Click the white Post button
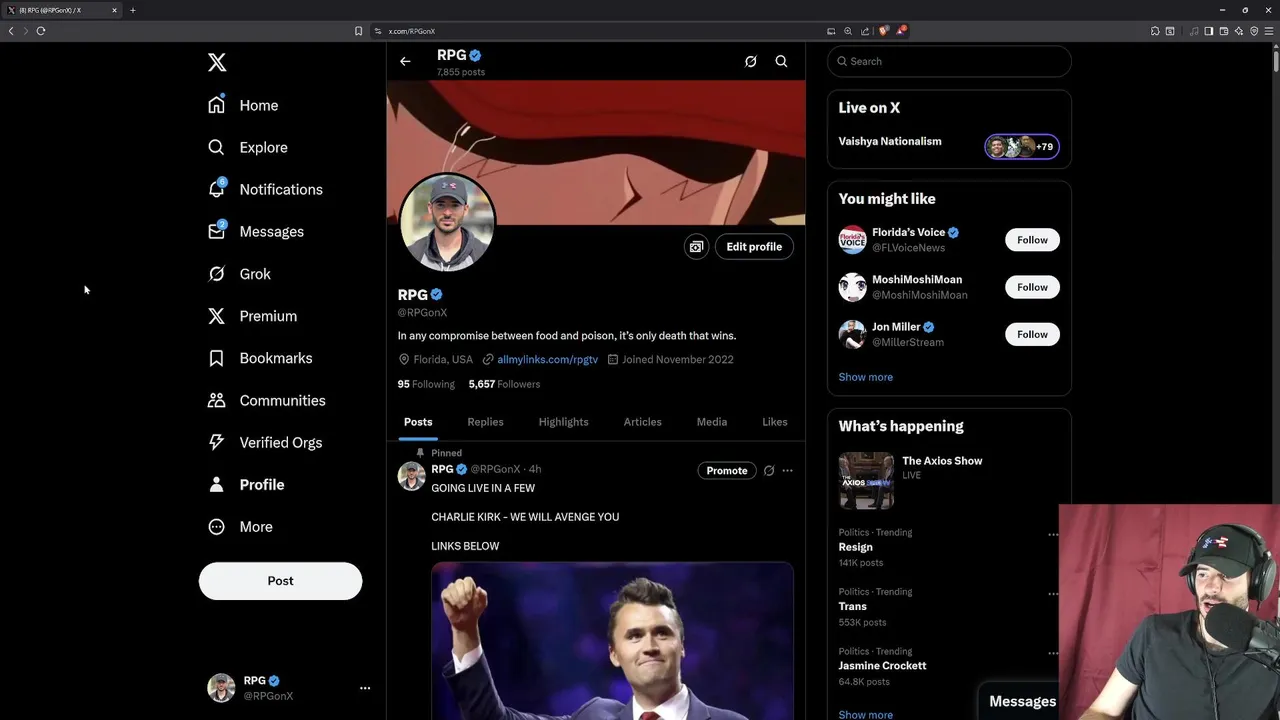 280,581
